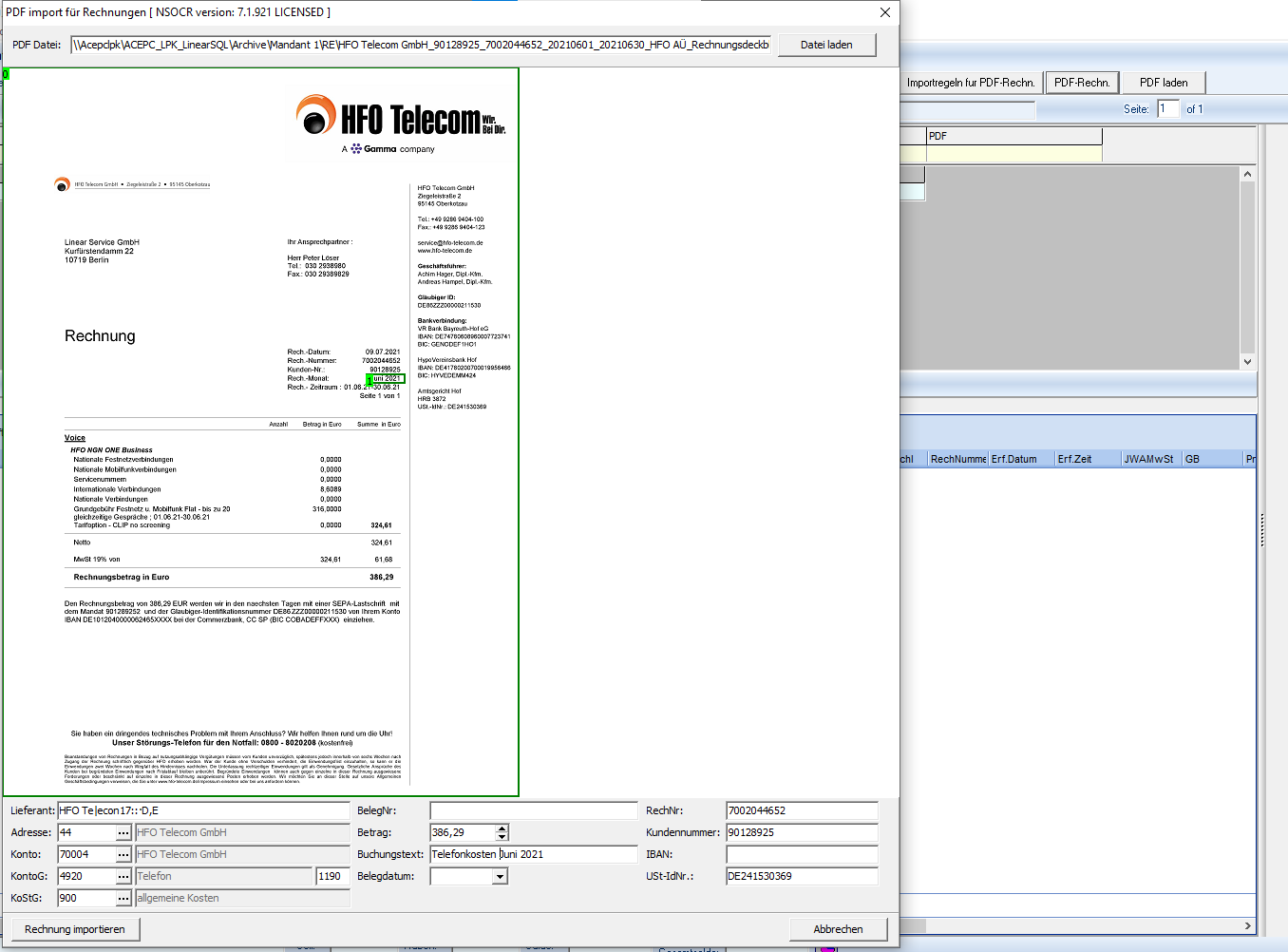
Task: Click the horizontal scroll right arrow at bottom
Action: point(1247,925)
